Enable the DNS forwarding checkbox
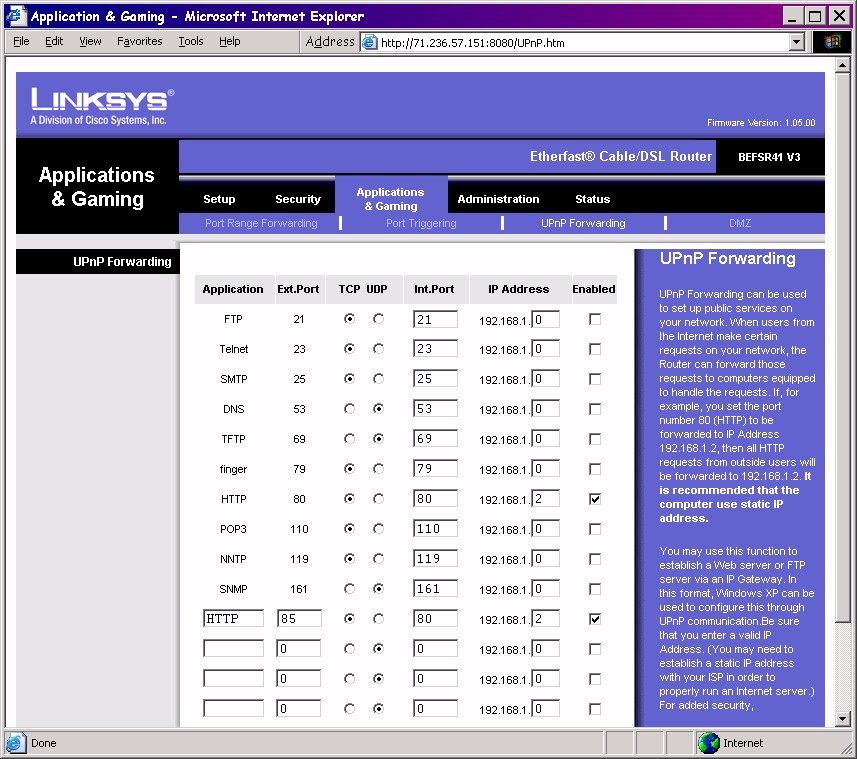 (x=595, y=409)
